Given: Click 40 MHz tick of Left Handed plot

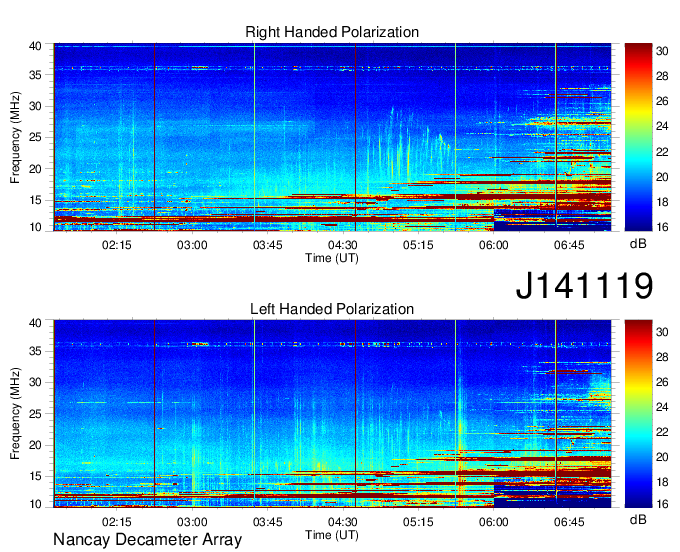Looking at the screenshot, I should [x=36, y=323].
